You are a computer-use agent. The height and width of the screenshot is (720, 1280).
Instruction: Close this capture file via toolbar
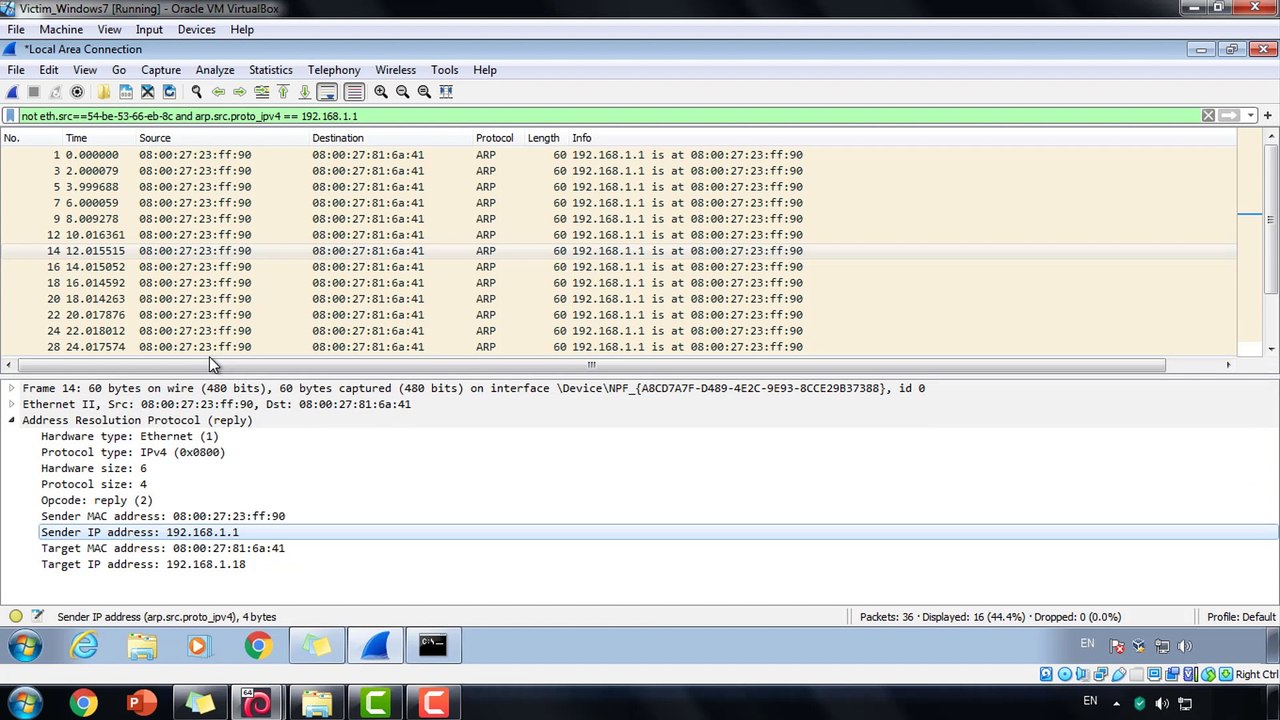click(147, 92)
